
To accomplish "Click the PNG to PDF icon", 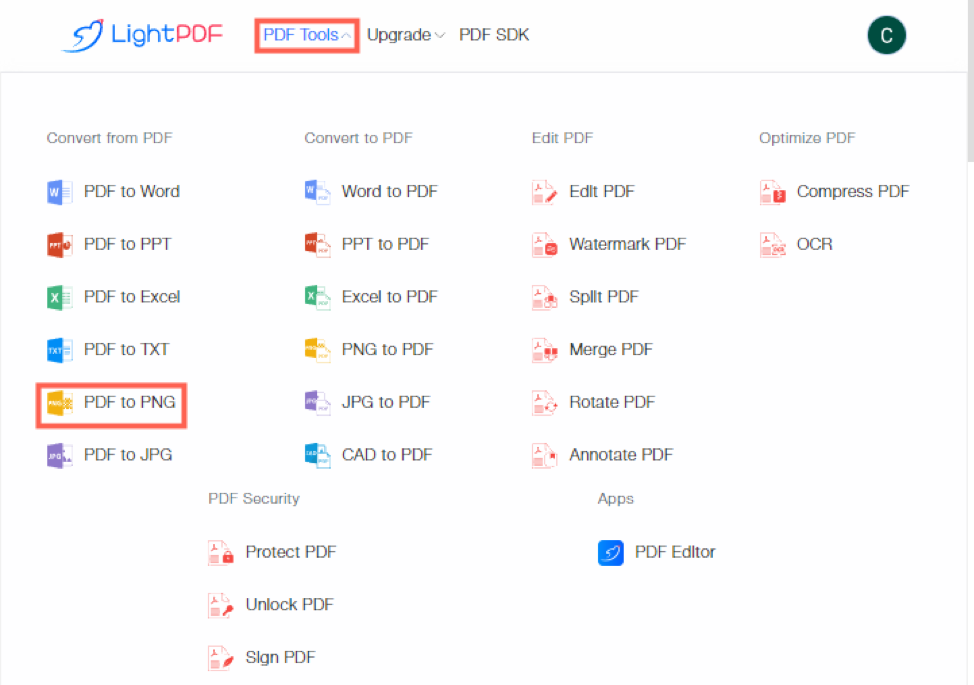I will 317,350.
